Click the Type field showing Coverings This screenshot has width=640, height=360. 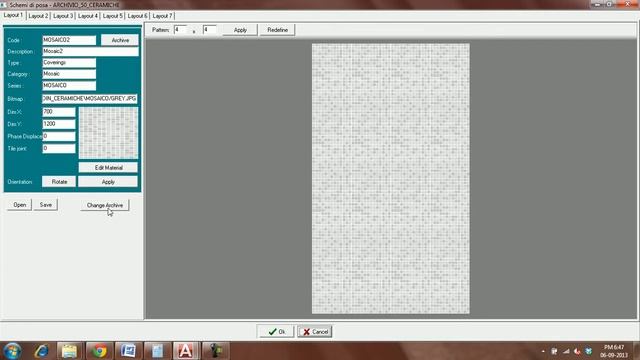(x=69, y=63)
